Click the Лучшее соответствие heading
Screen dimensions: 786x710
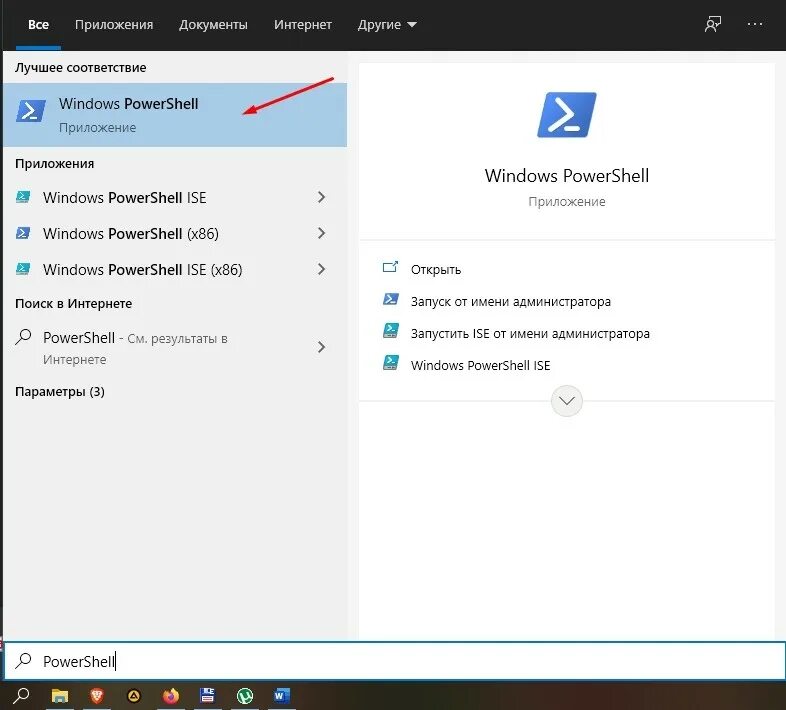coord(80,68)
